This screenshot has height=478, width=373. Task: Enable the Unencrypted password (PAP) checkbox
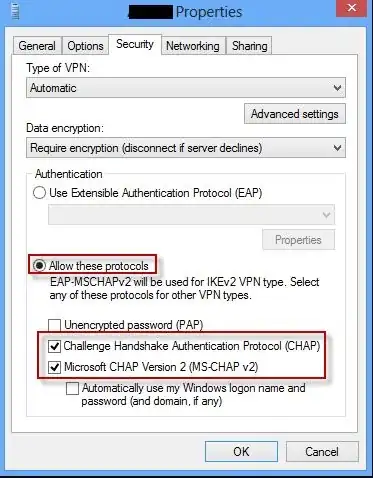pyautogui.click(x=55, y=325)
